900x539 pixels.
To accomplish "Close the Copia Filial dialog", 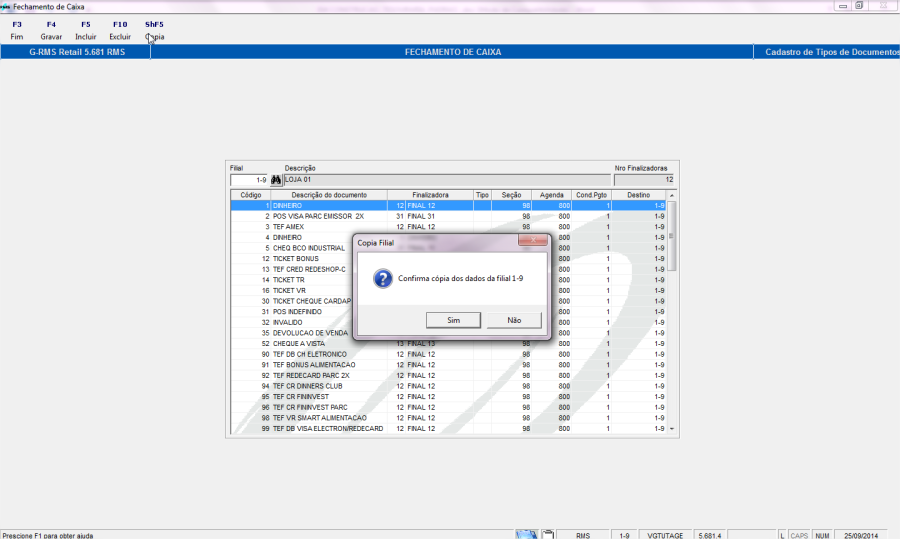I will pos(533,240).
